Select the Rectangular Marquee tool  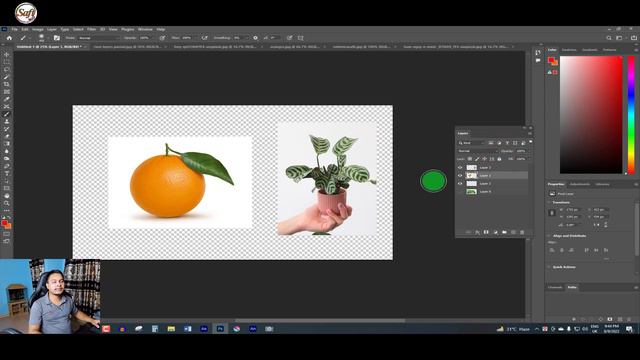click(x=7, y=62)
